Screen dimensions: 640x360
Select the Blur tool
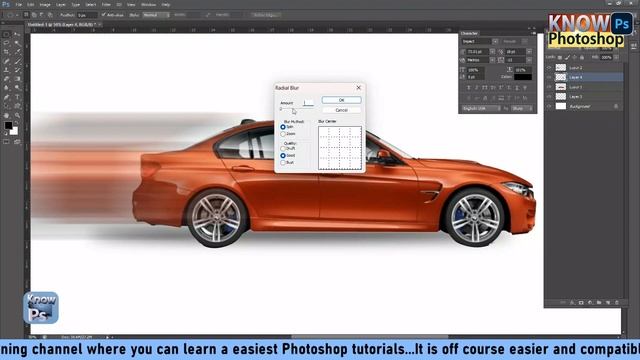6,87
